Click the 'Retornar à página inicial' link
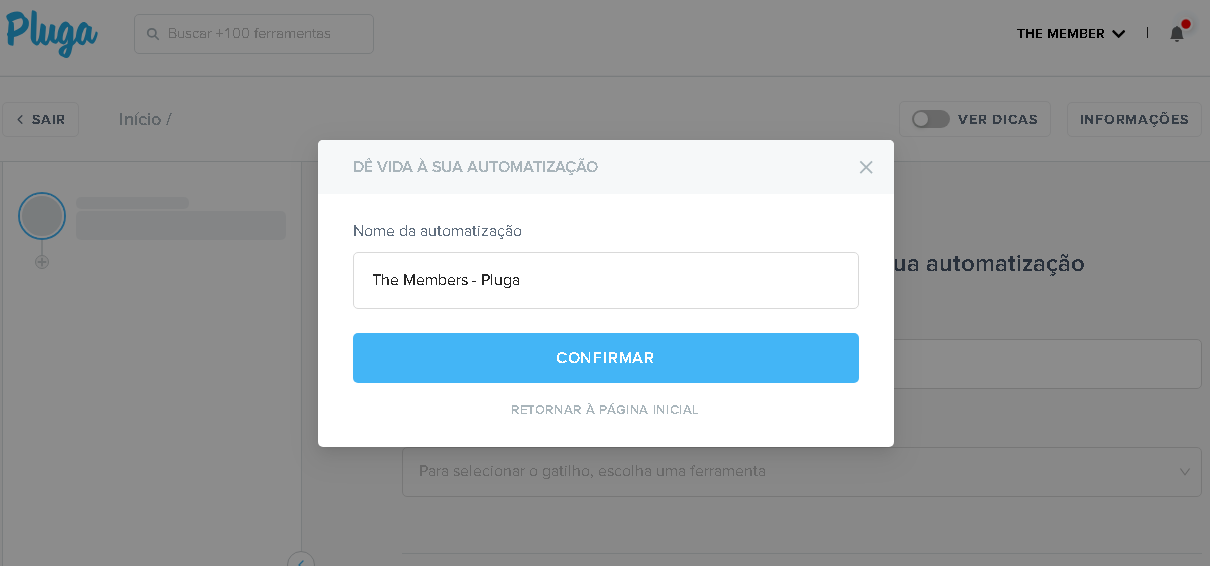Screen dimensions: 1210x566 click(605, 410)
